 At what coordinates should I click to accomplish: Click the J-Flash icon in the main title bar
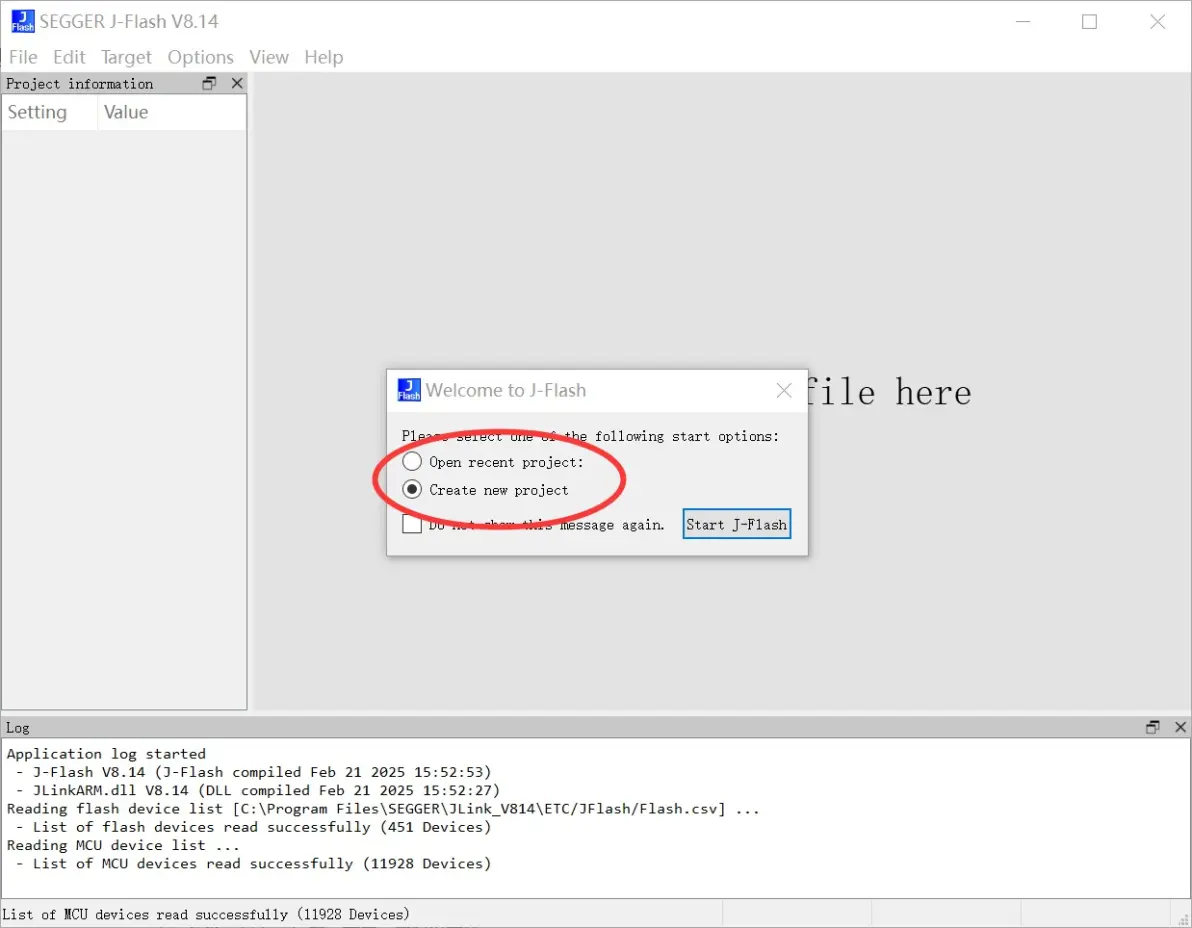pos(23,21)
